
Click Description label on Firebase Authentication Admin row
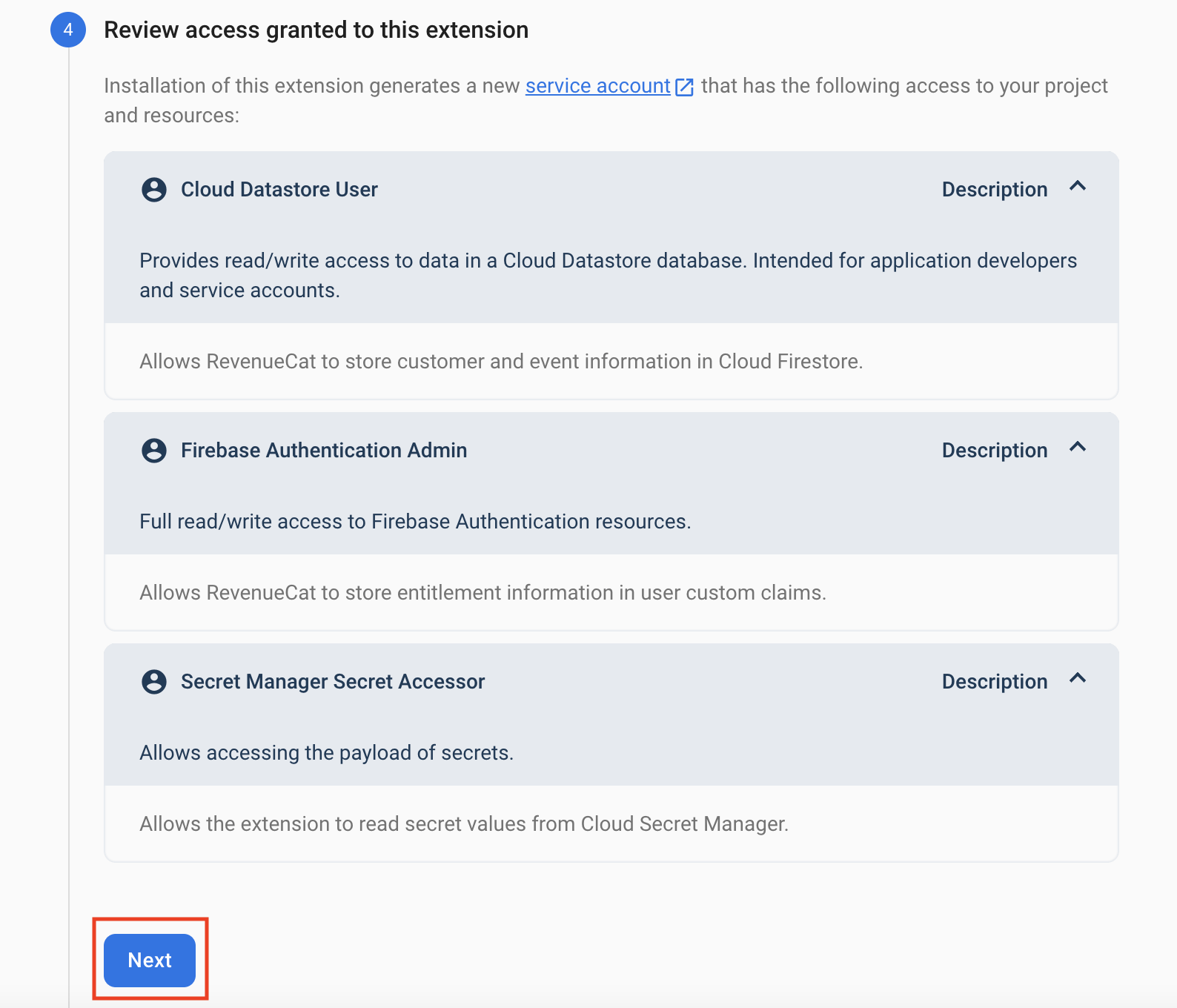click(994, 451)
